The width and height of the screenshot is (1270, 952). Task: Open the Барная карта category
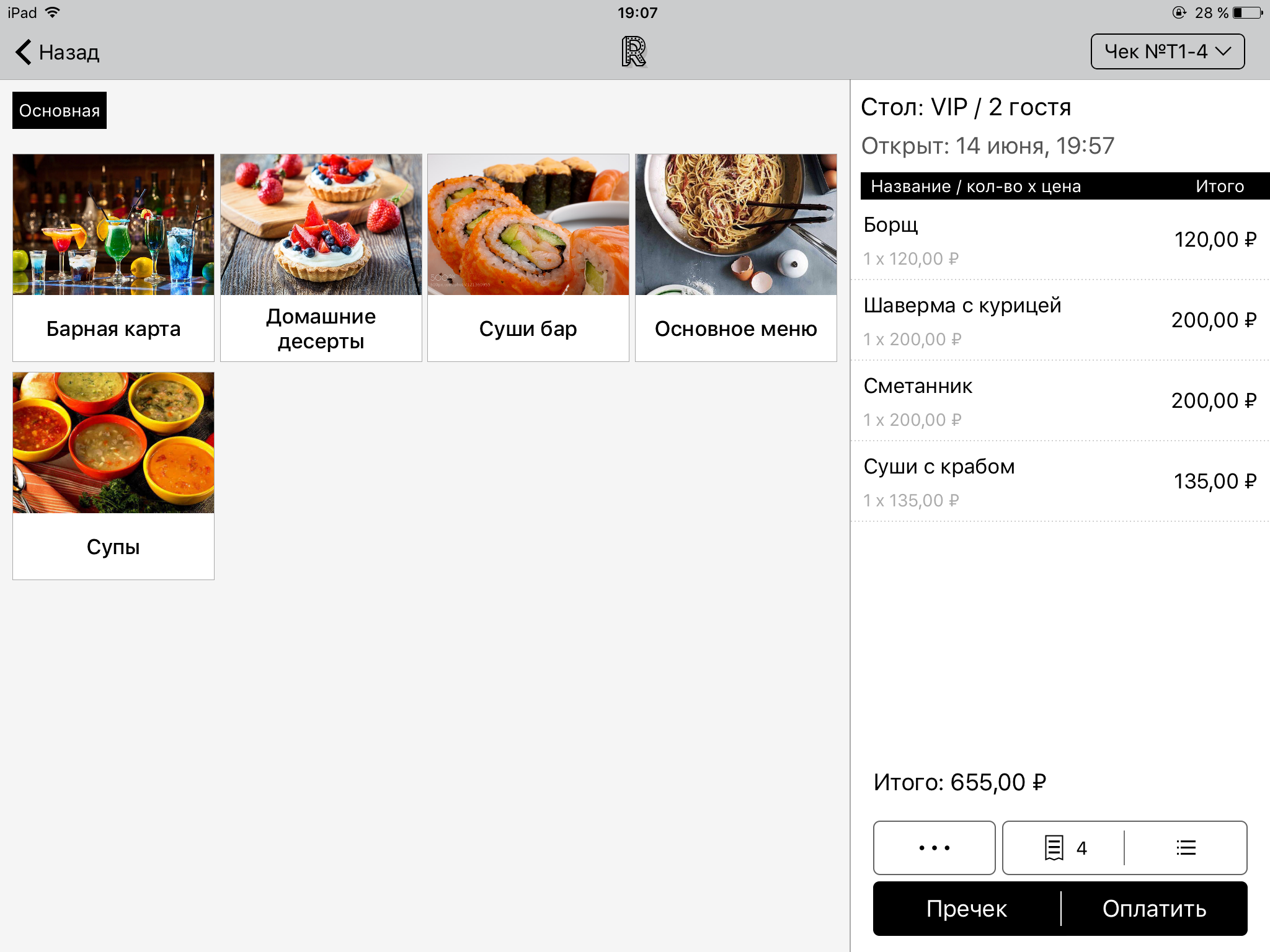113,257
